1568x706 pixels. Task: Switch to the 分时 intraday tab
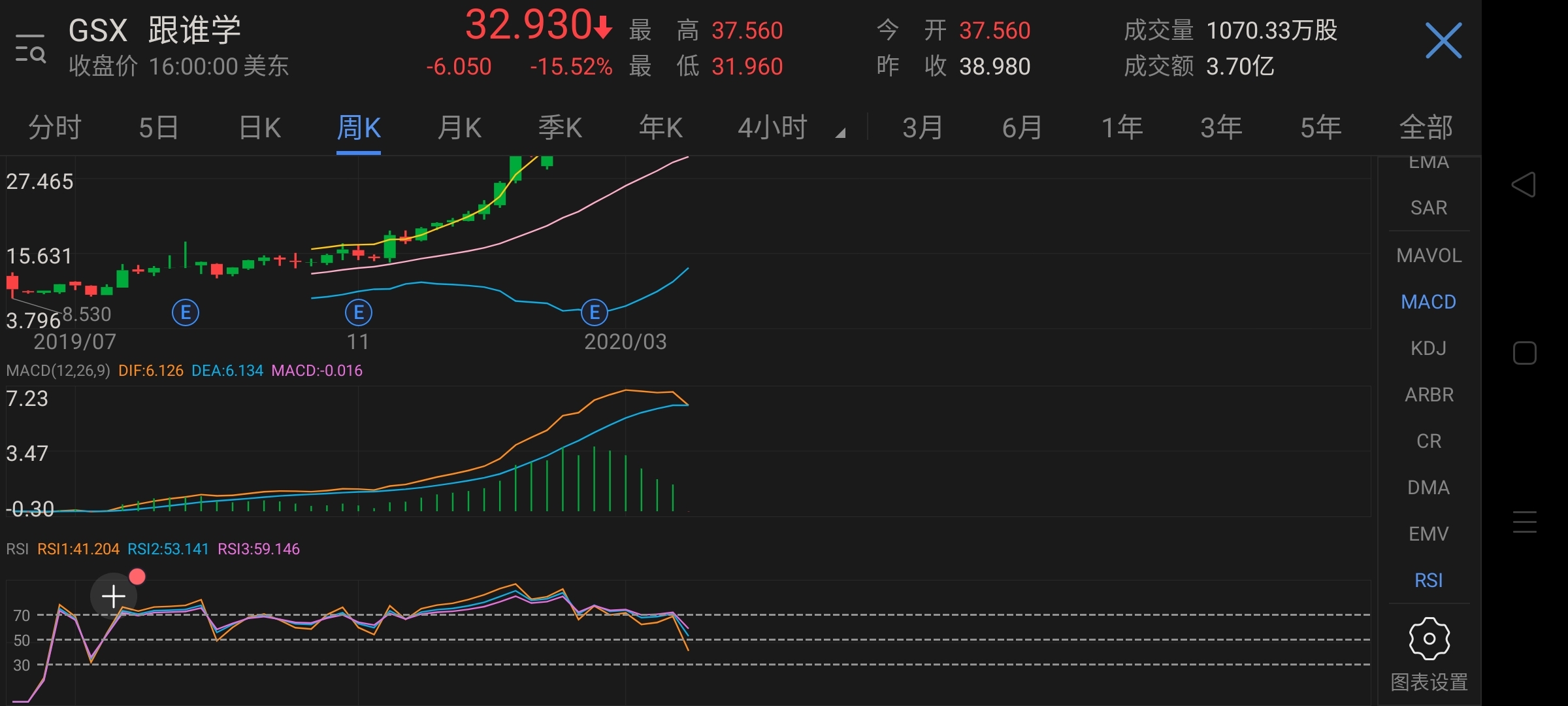(55, 127)
